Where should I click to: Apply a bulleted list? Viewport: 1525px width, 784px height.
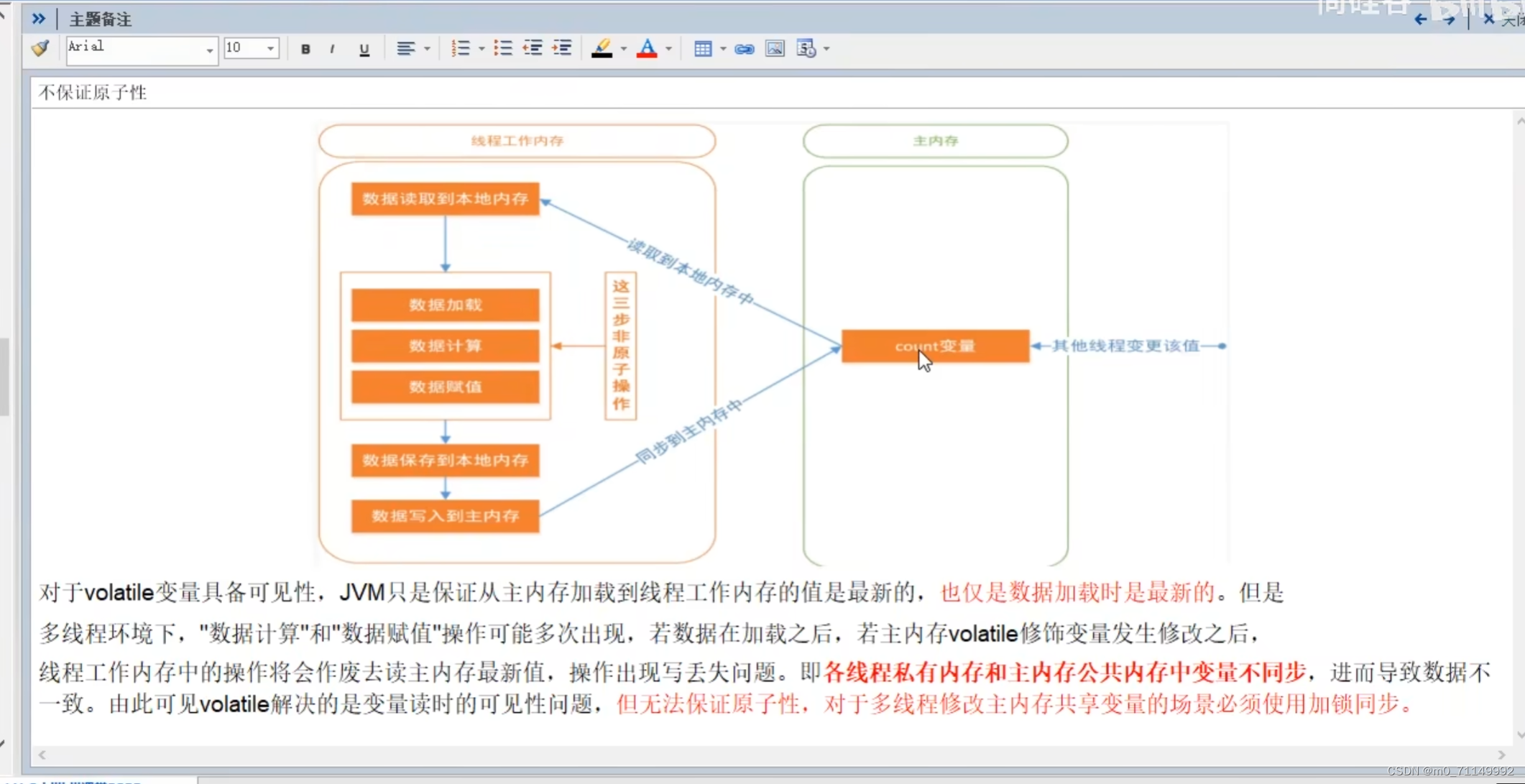tap(502, 49)
